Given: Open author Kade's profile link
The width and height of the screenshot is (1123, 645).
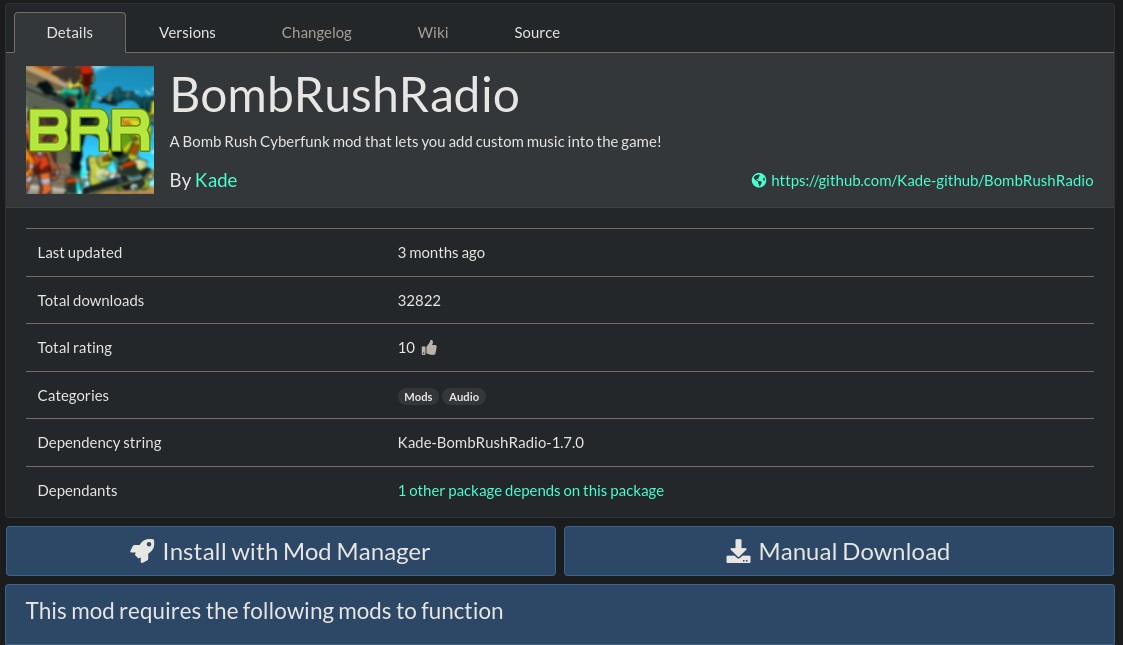Looking at the screenshot, I should [216, 180].
